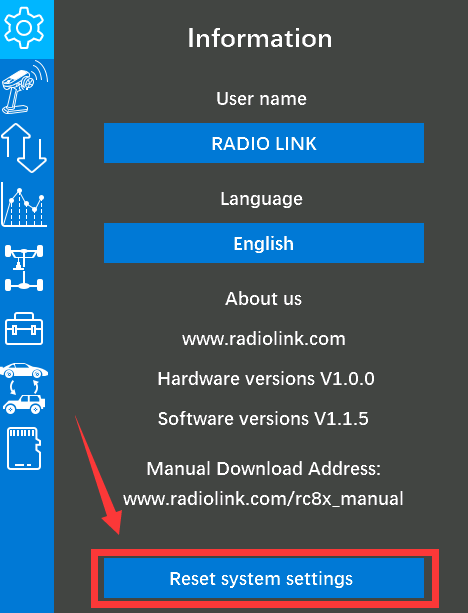The image size is (468, 613).
Task: Click the User name label
Action: (261, 99)
